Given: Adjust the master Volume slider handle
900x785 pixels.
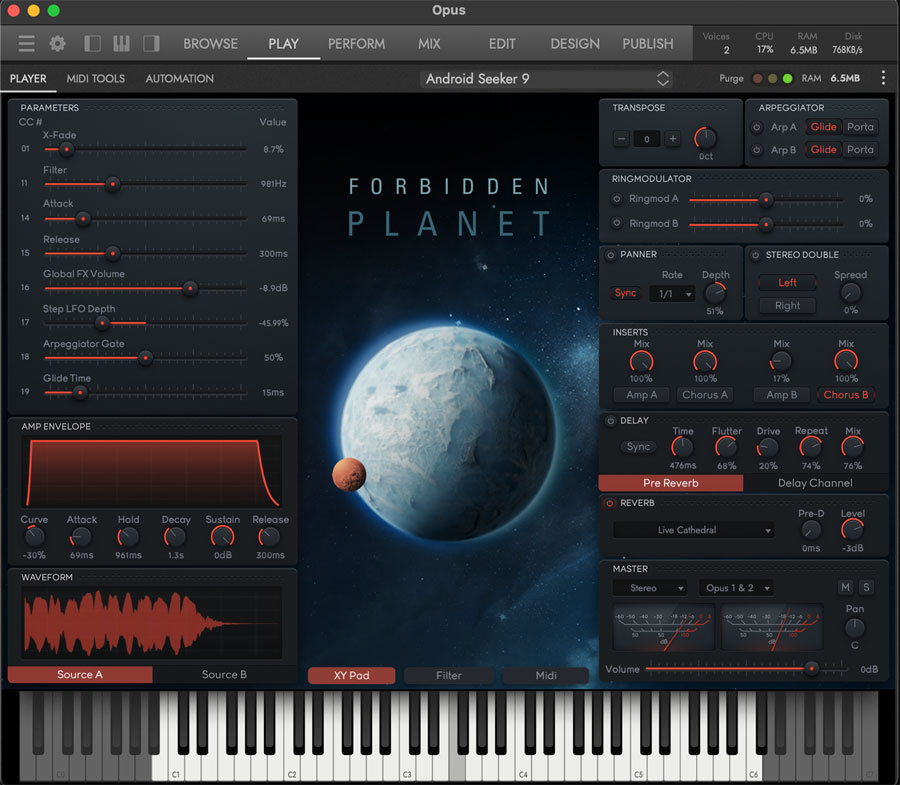Looking at the screenshot, I should point(811,669).
